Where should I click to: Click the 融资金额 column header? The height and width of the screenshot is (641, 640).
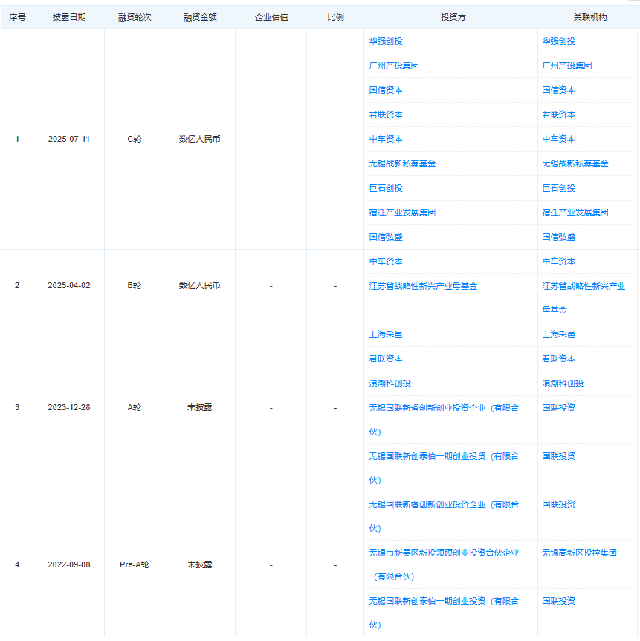point(200,17)
